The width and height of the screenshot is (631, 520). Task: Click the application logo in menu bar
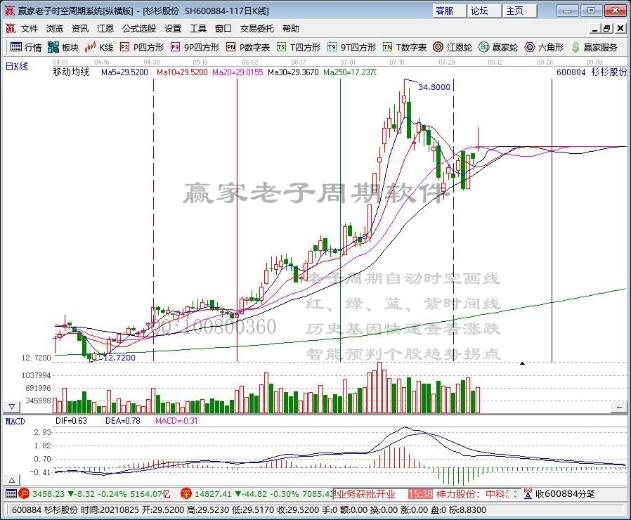coord(10,28)
